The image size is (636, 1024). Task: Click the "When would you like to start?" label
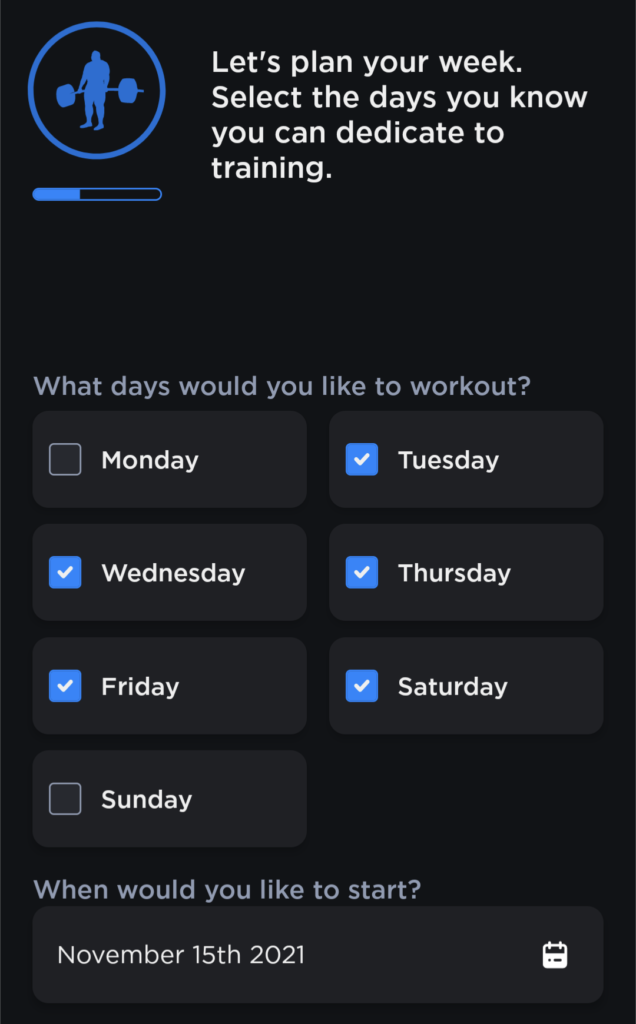coord(227,889)
